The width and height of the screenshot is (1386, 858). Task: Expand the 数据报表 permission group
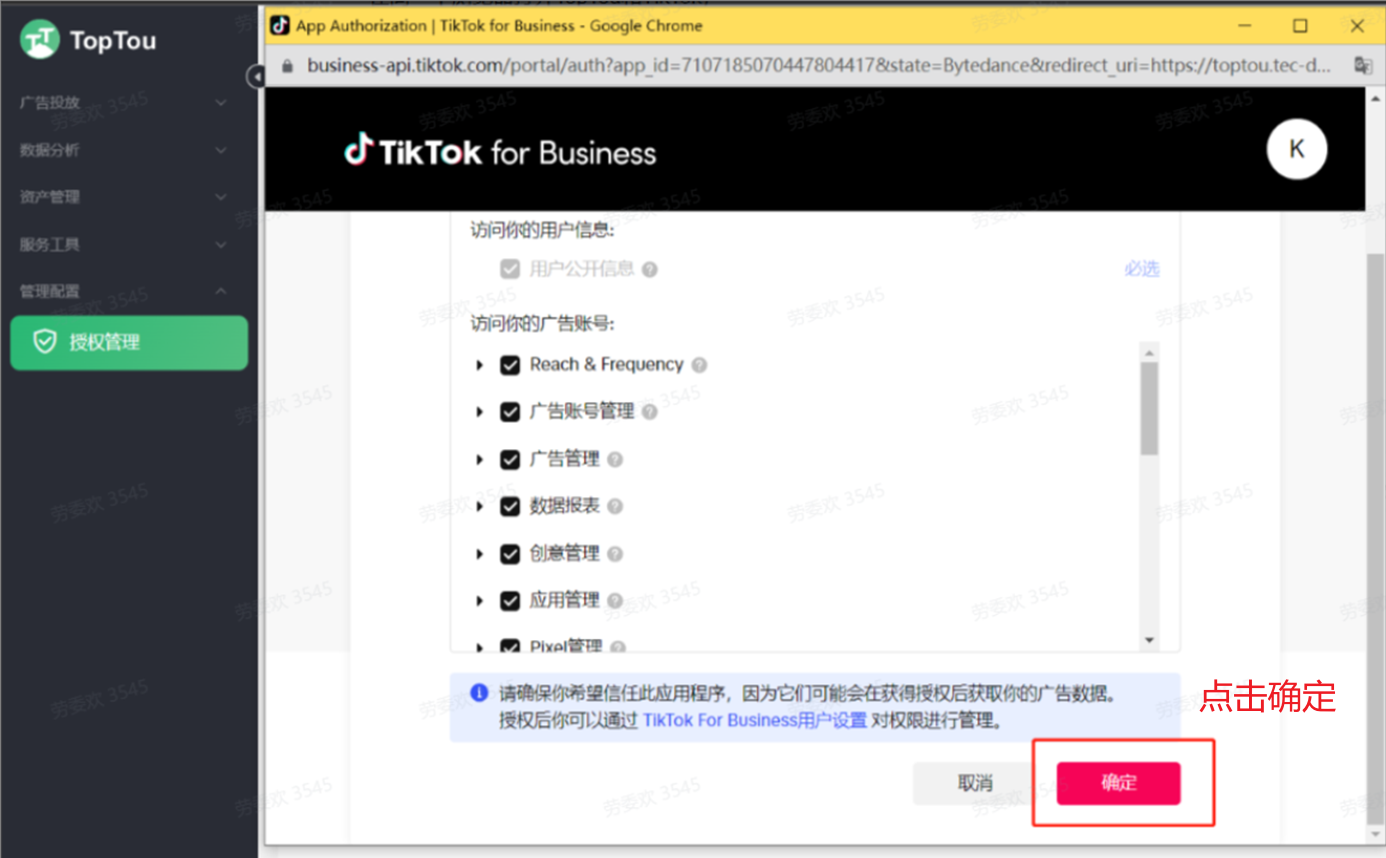point(480,507)
